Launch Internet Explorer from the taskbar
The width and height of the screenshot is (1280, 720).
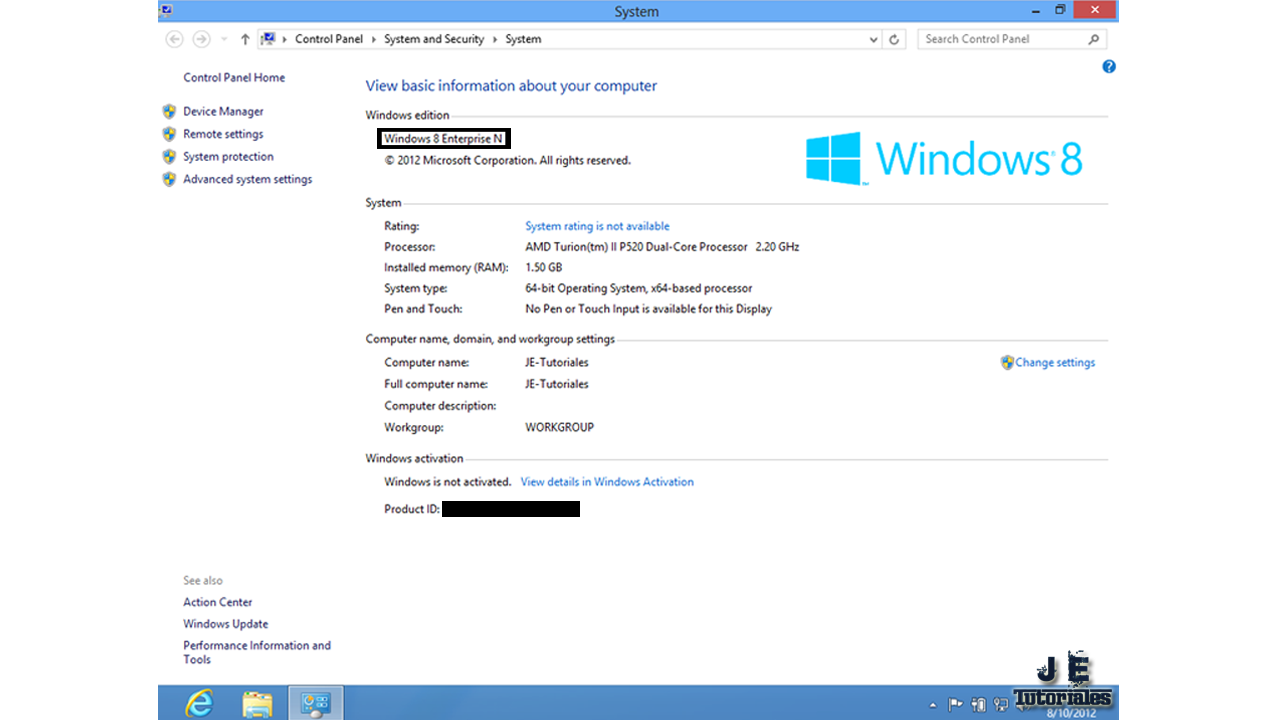click(199, 703)
